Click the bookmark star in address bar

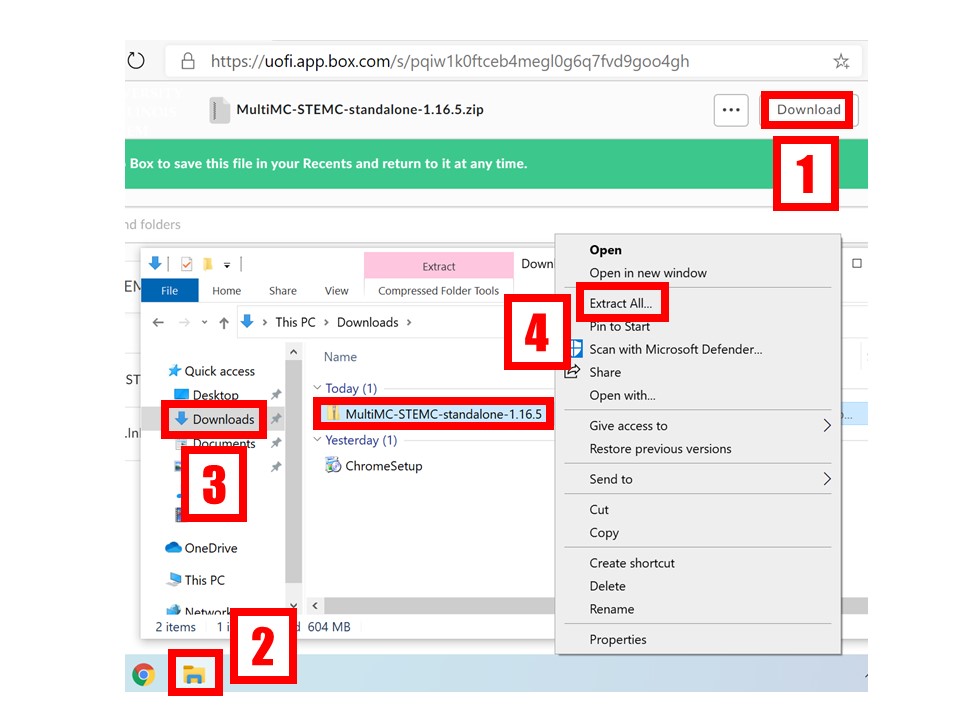pos(841,61)
